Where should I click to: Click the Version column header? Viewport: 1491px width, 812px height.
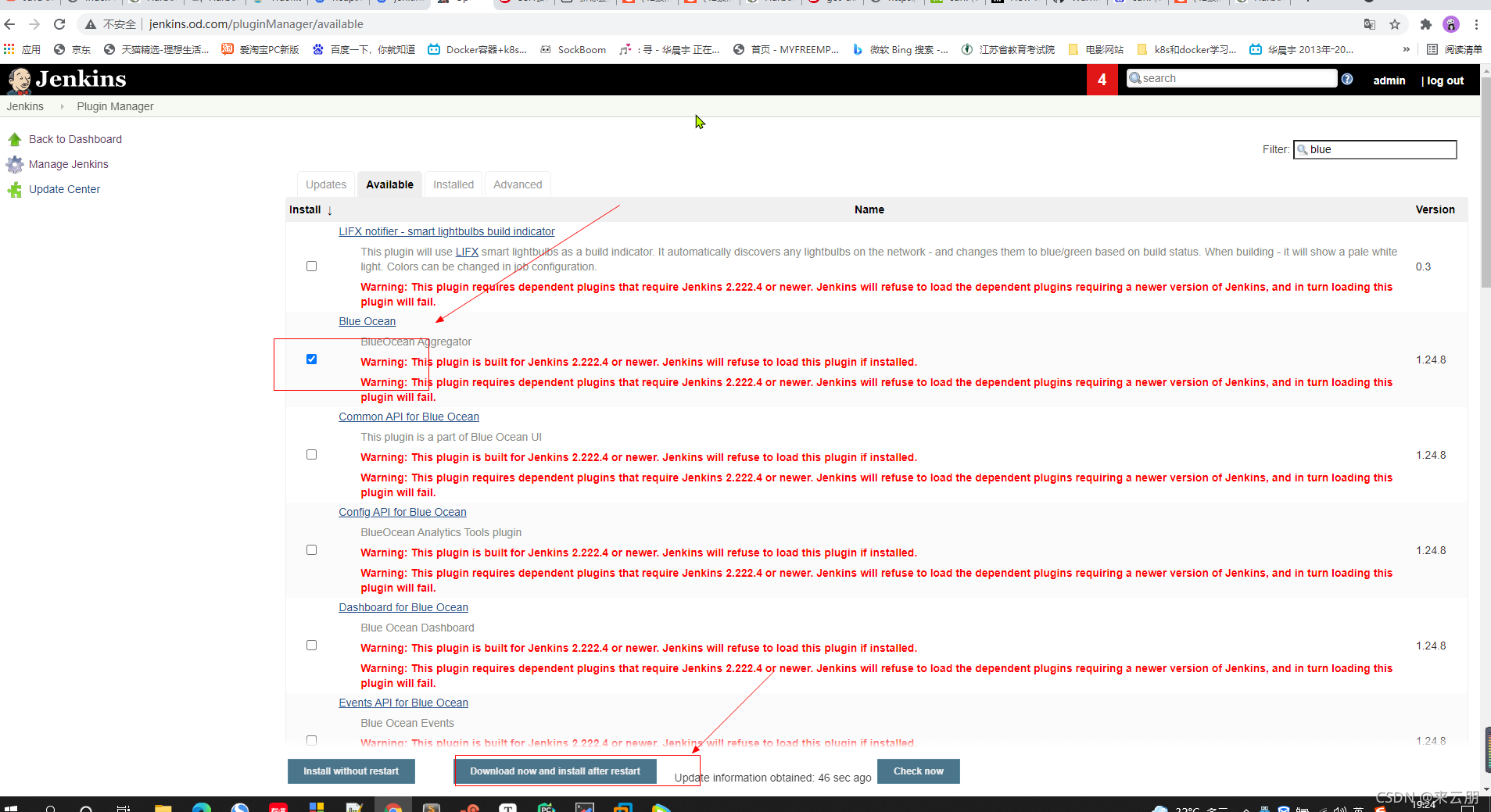tap(1435, 209)
